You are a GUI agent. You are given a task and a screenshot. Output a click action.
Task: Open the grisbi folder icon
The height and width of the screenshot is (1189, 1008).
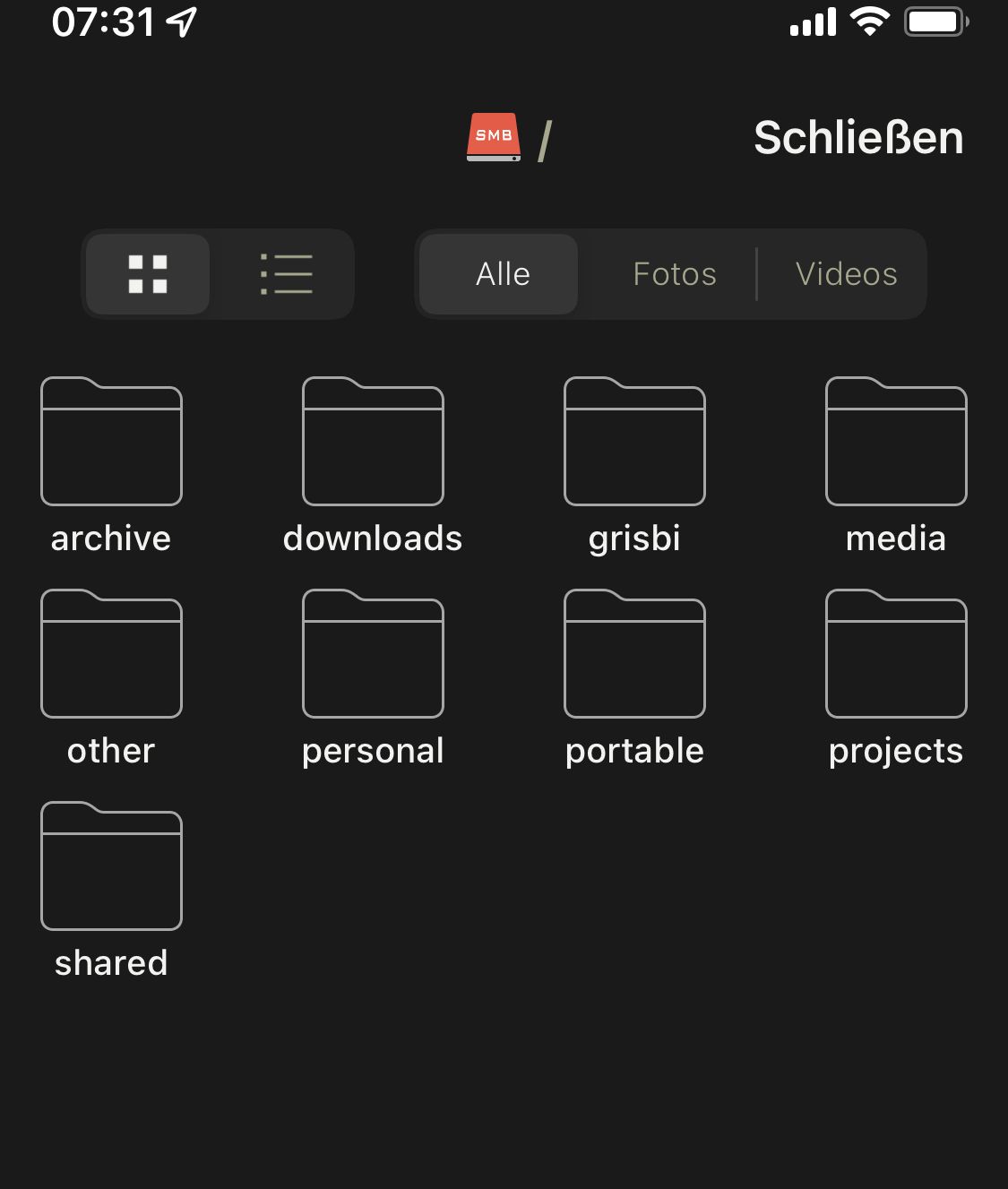634,441
